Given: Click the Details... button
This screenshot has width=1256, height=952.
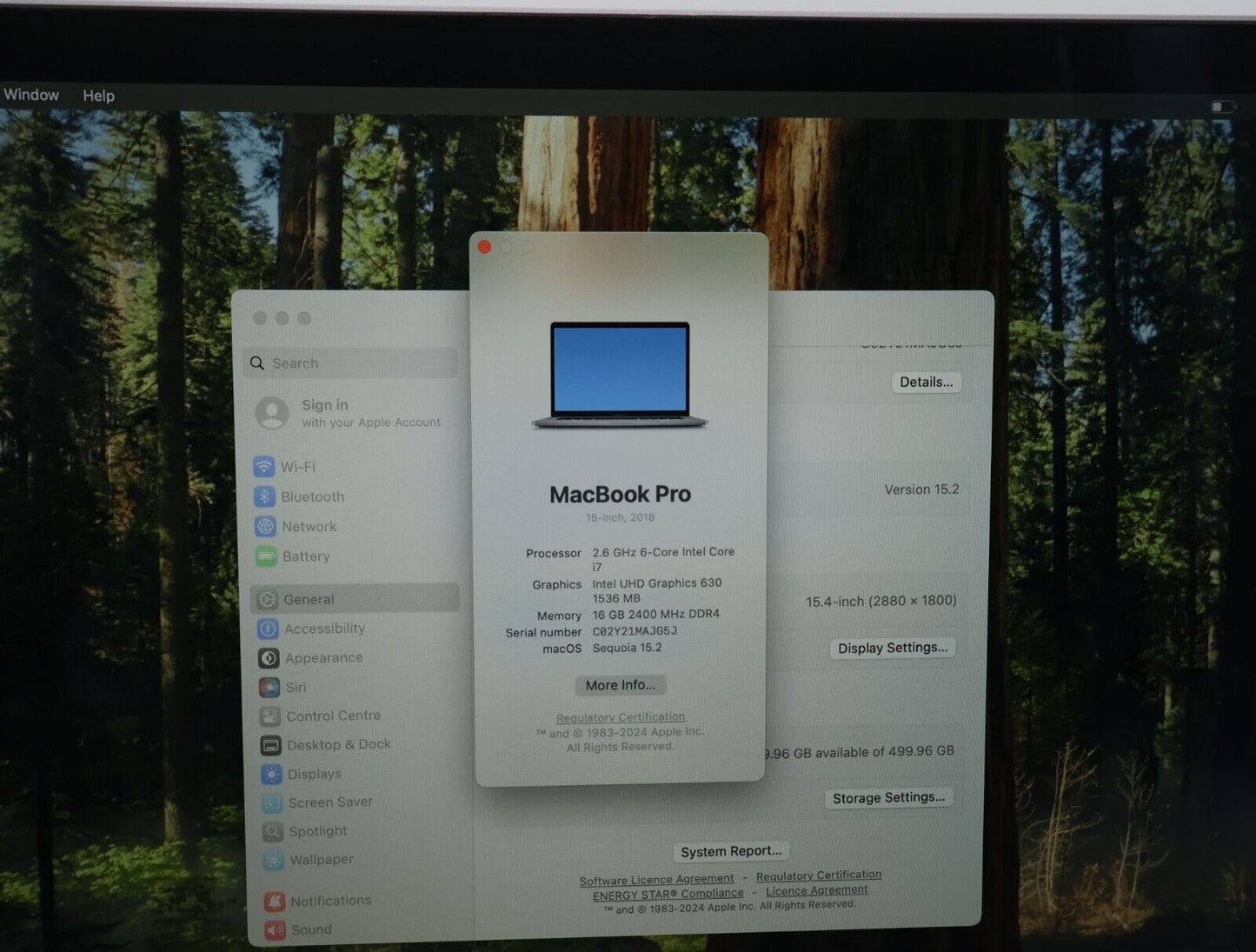Looking at the screenshot, I should [x=926, y=382].
